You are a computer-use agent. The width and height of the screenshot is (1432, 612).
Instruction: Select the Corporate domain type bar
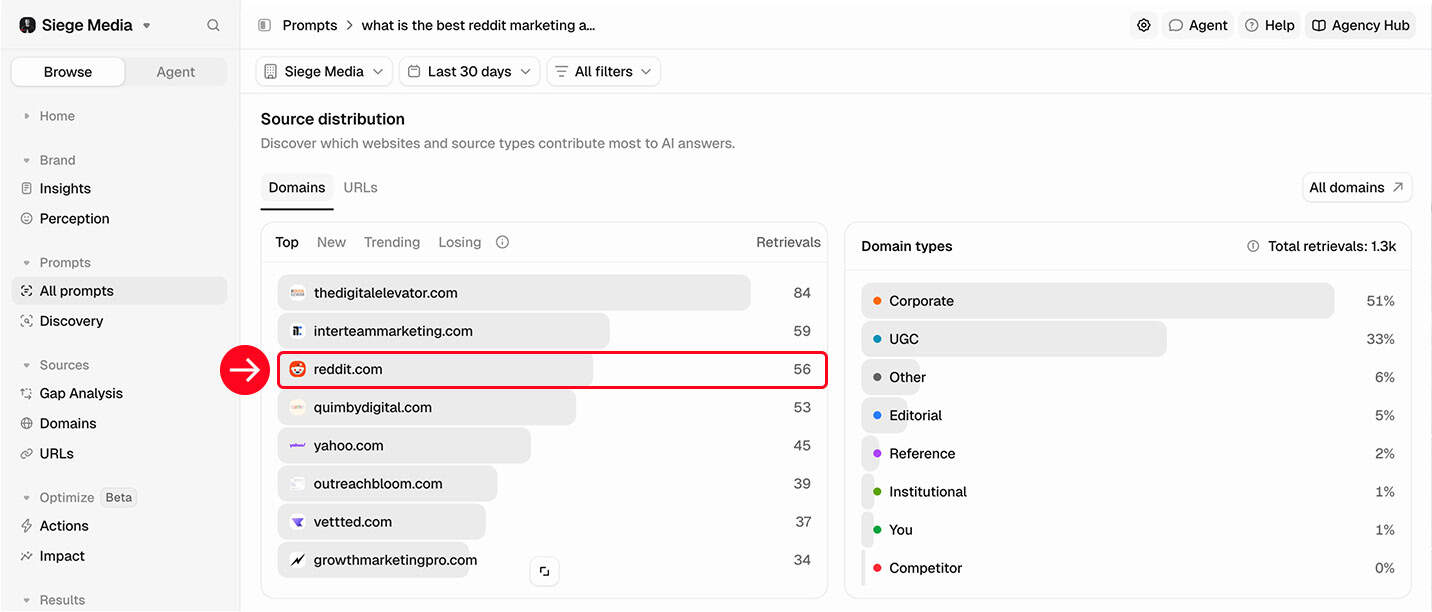click(x=1097, y=301)
